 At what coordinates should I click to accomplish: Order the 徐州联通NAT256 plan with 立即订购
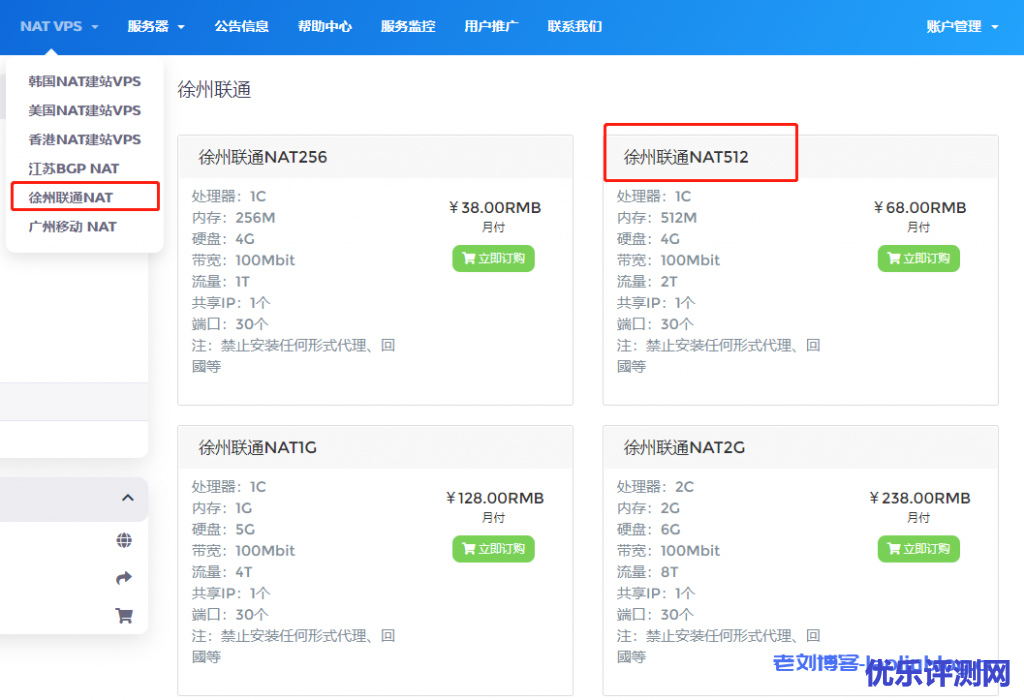493,258
